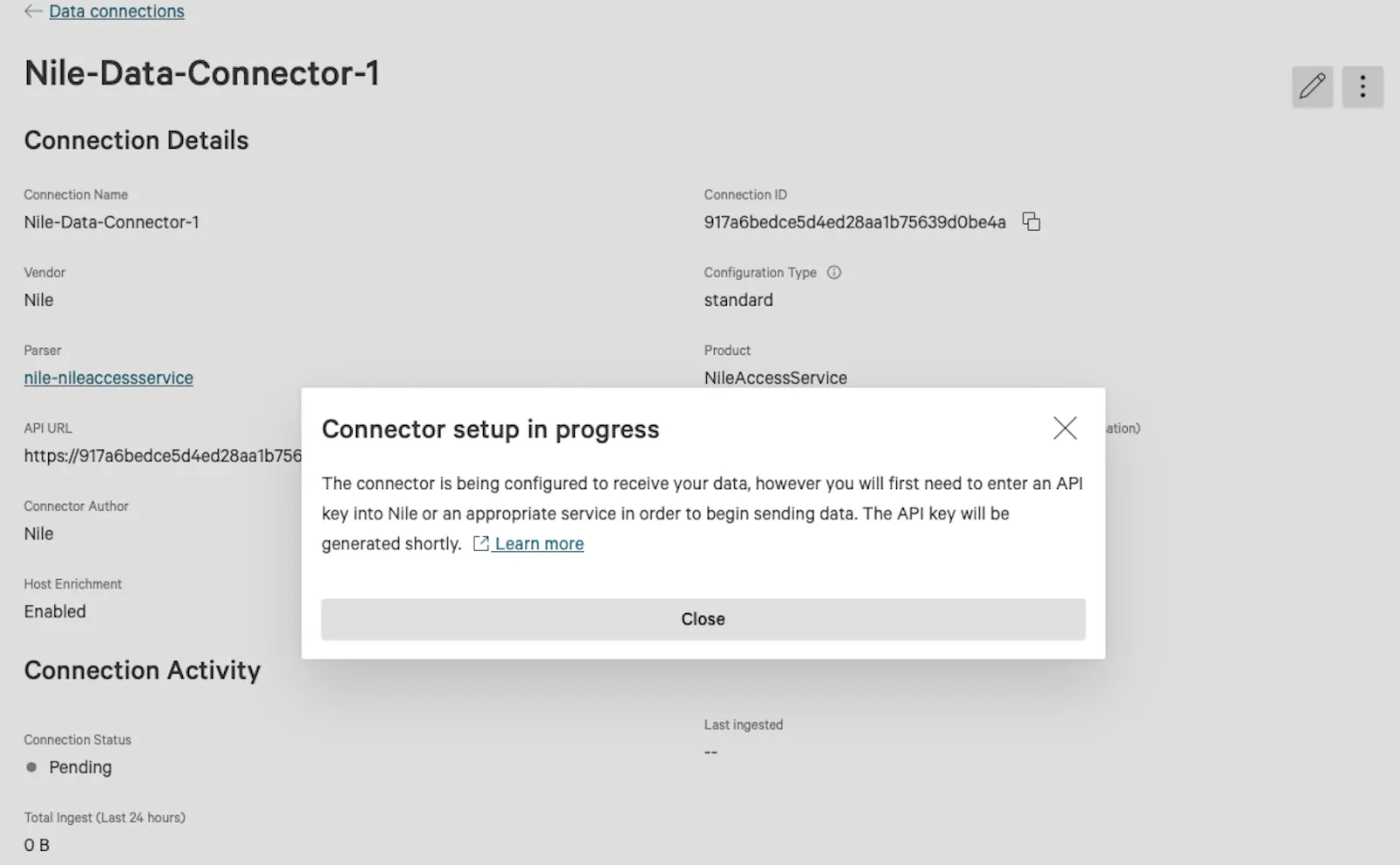Go back to Data connections link
This screenshot has width=1400, height=865.
point(116,11)
